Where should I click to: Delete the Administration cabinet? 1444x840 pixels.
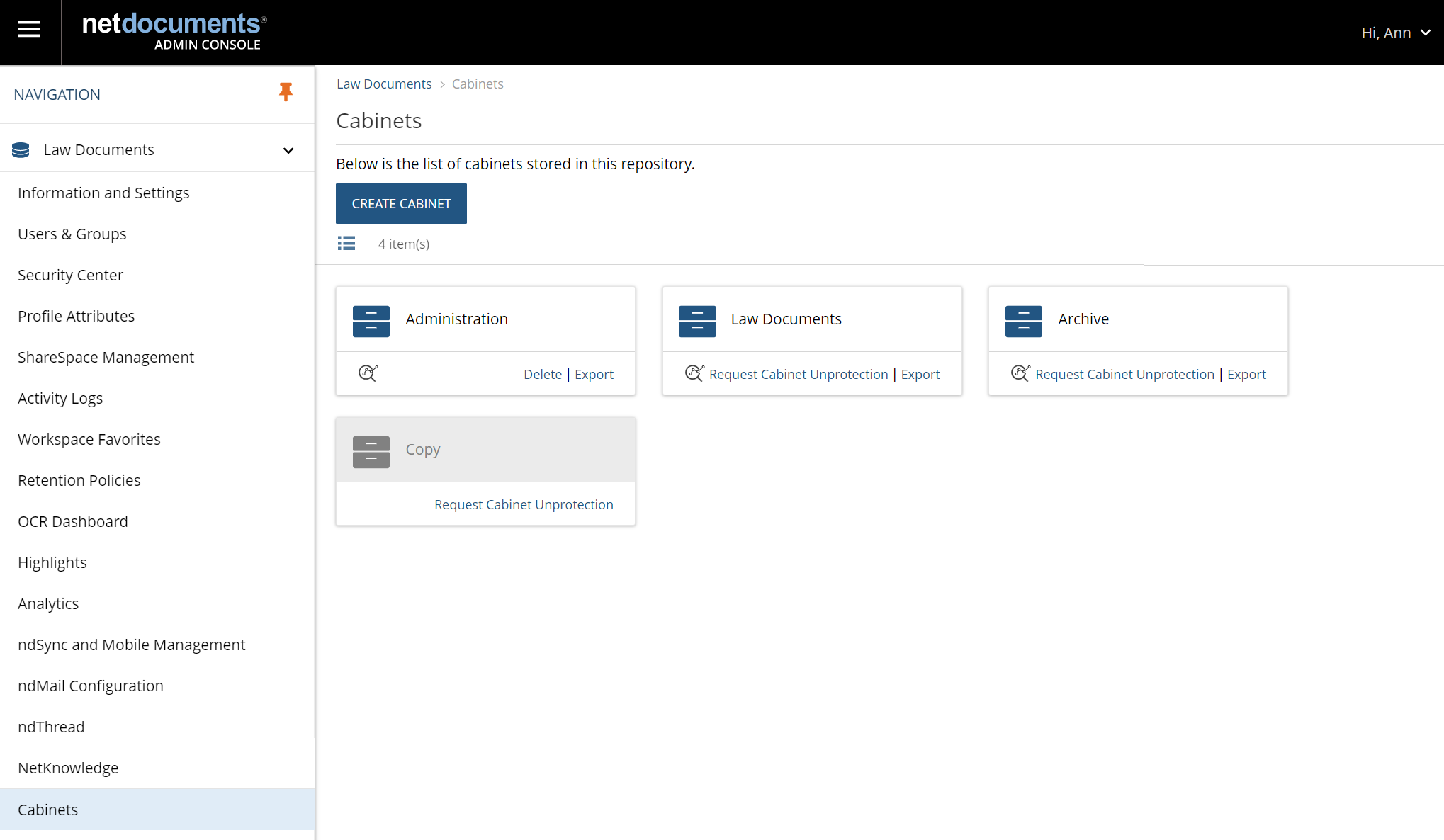(542, 374)
